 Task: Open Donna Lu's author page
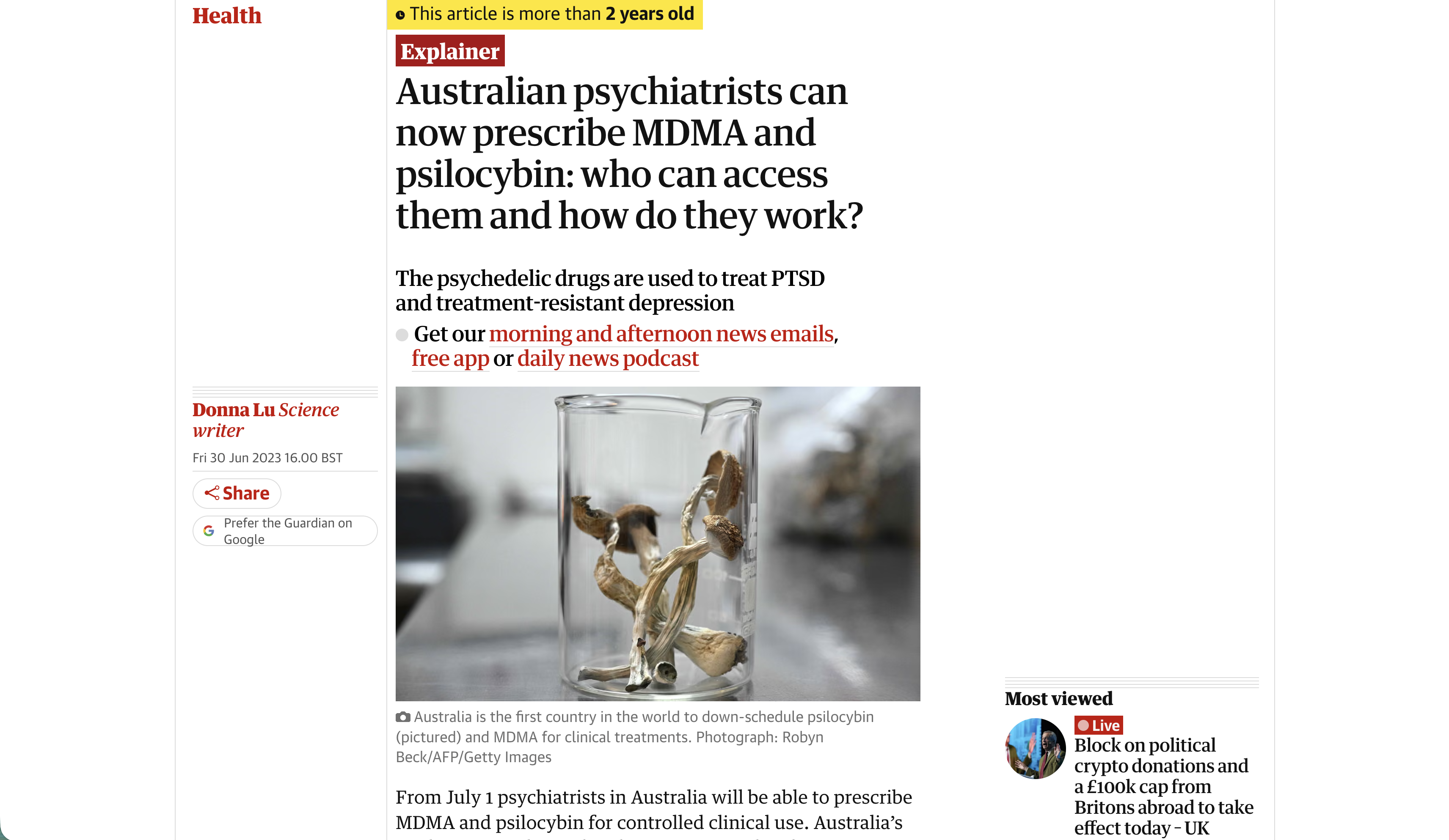pos(234,410)
